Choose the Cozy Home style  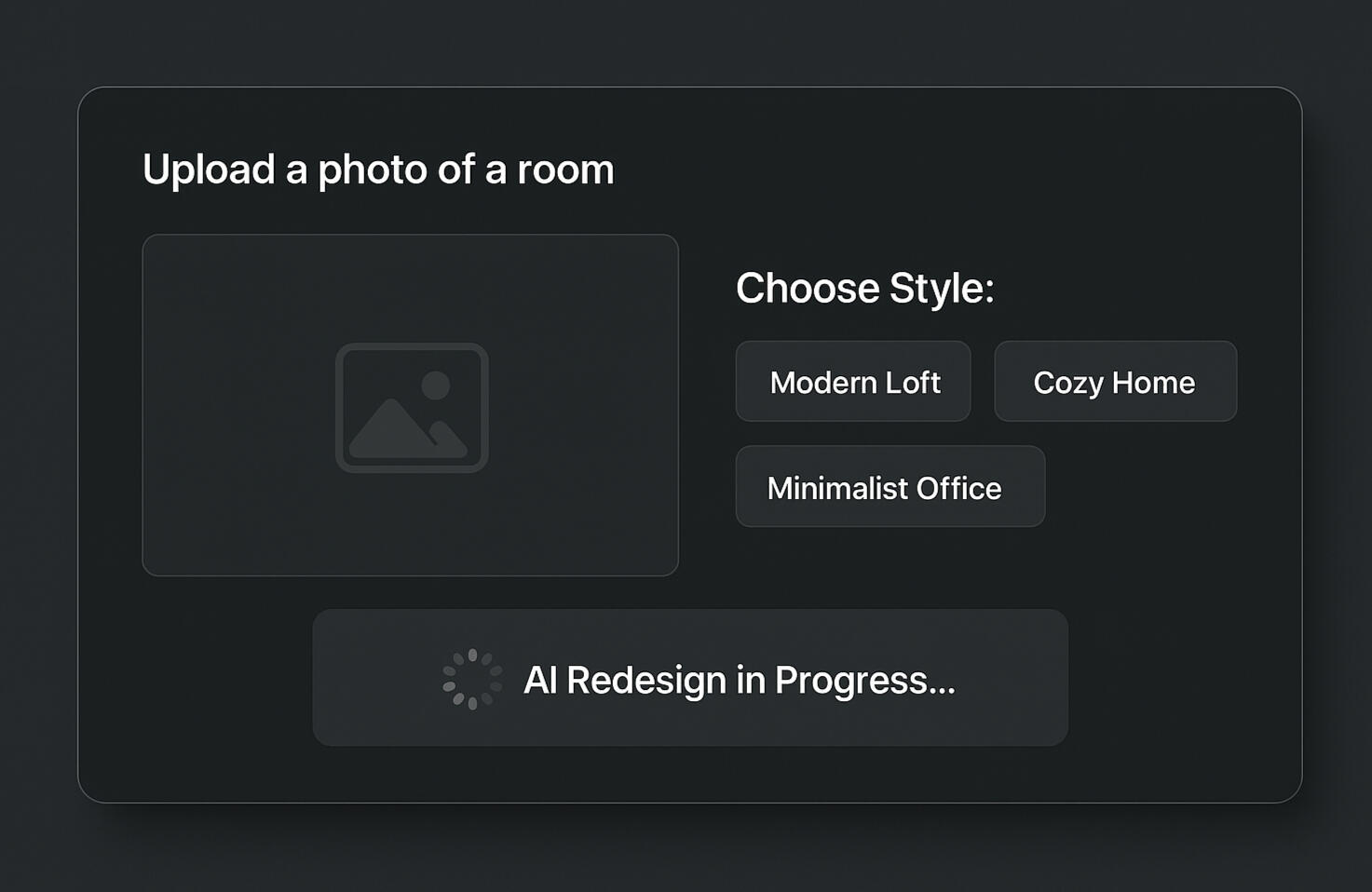point(1115,382)
